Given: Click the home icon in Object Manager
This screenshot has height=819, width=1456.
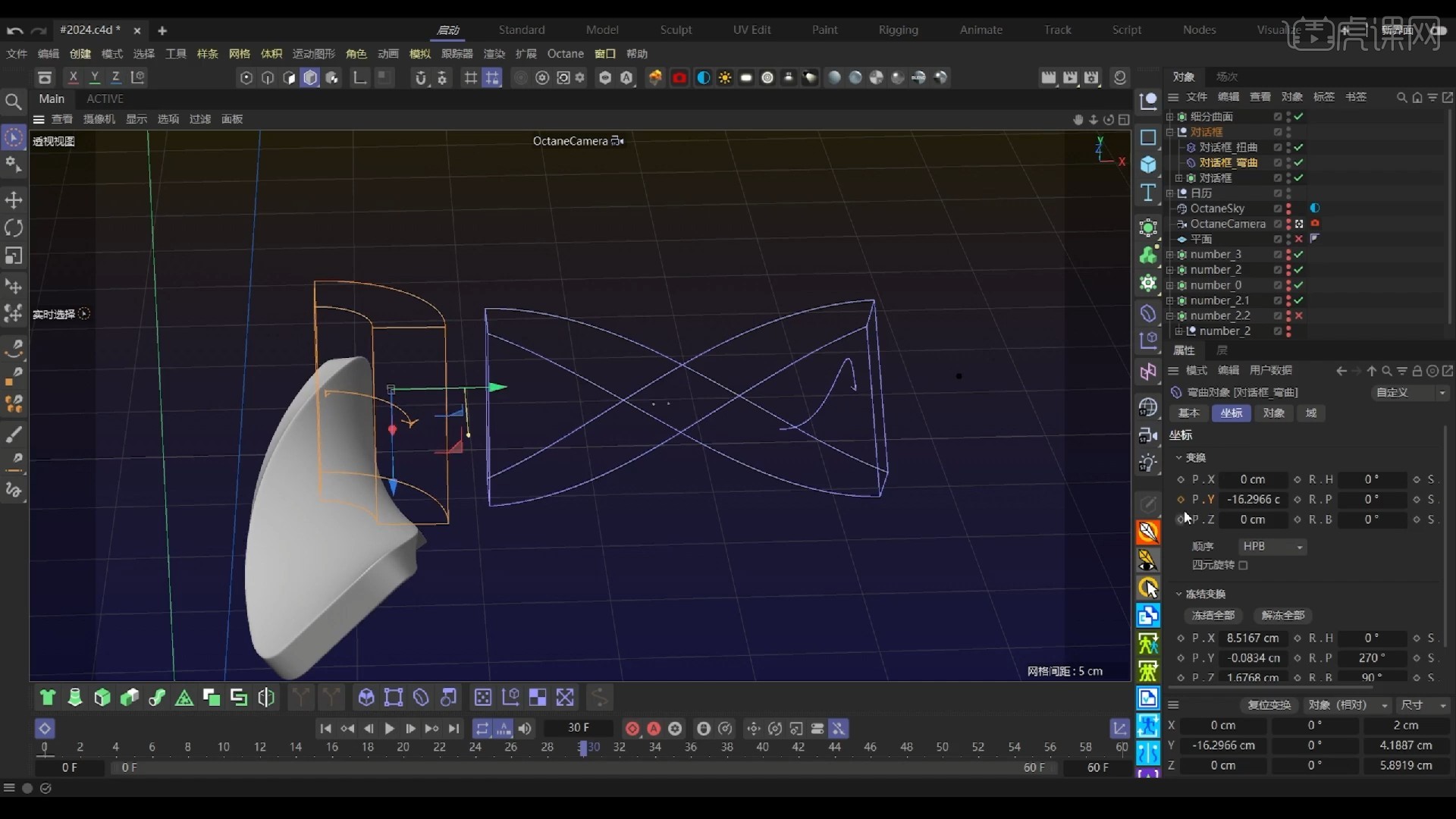Looking at the screenshot, I should (x=1417, y=97).
